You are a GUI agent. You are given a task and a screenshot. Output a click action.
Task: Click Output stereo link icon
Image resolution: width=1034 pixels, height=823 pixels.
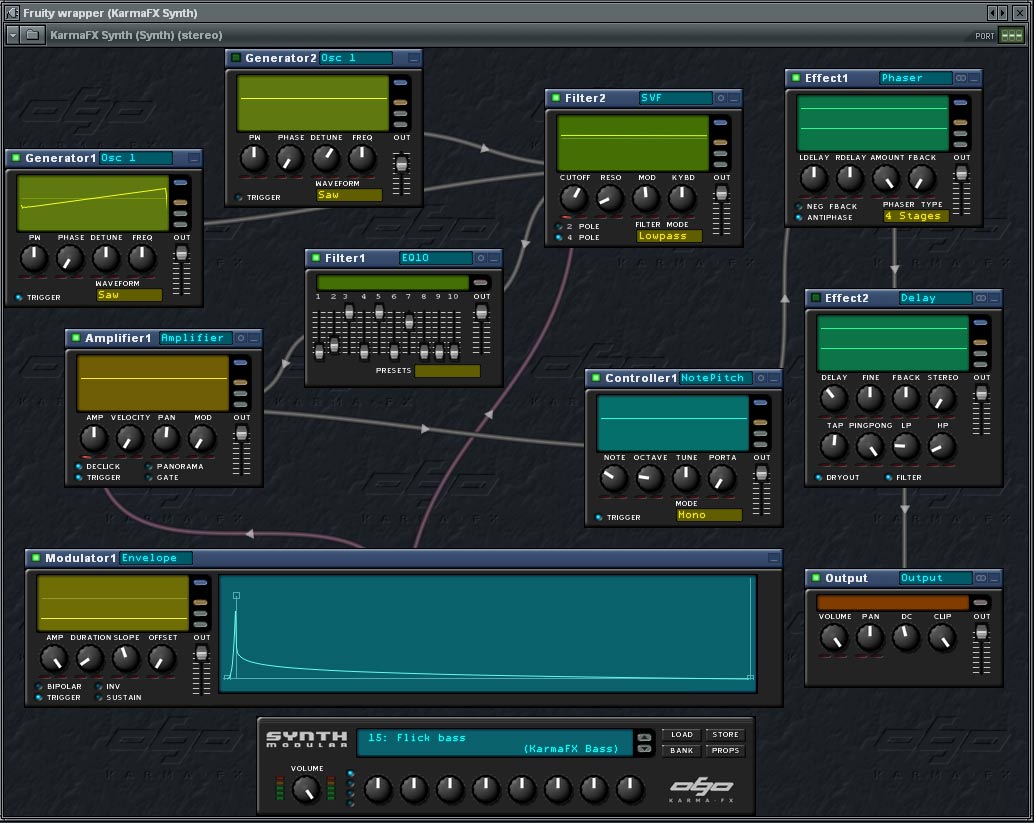tap(981, 578)
